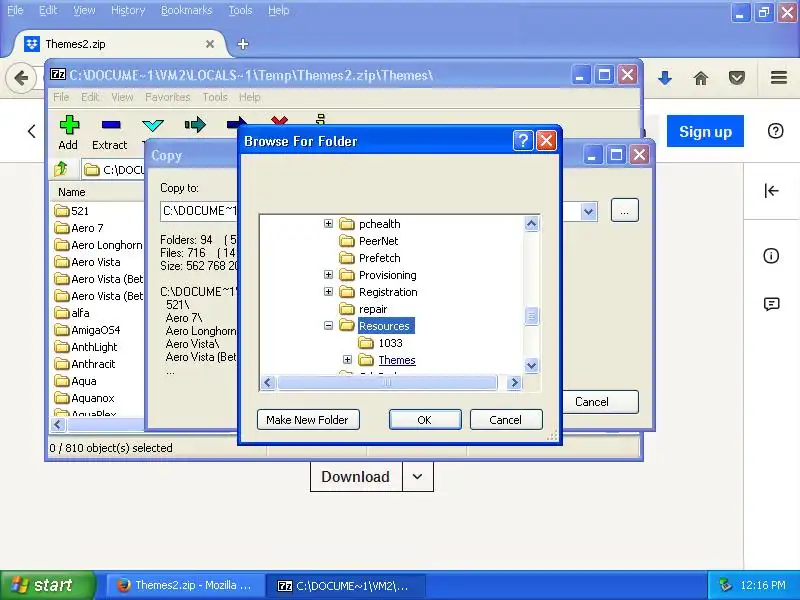Screen dimensions: 800x600
Task: Click folder tree scroll down arrow
Action: tap(531, 365)
